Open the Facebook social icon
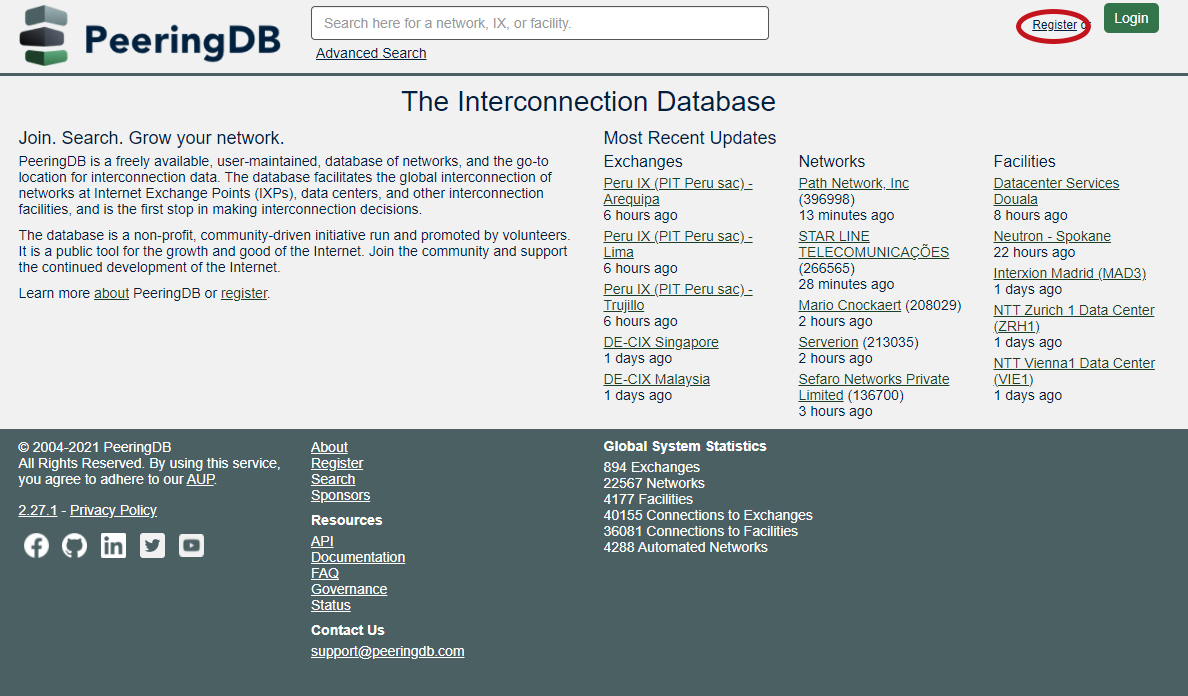 pyautogui.click(x=36, y=545)
